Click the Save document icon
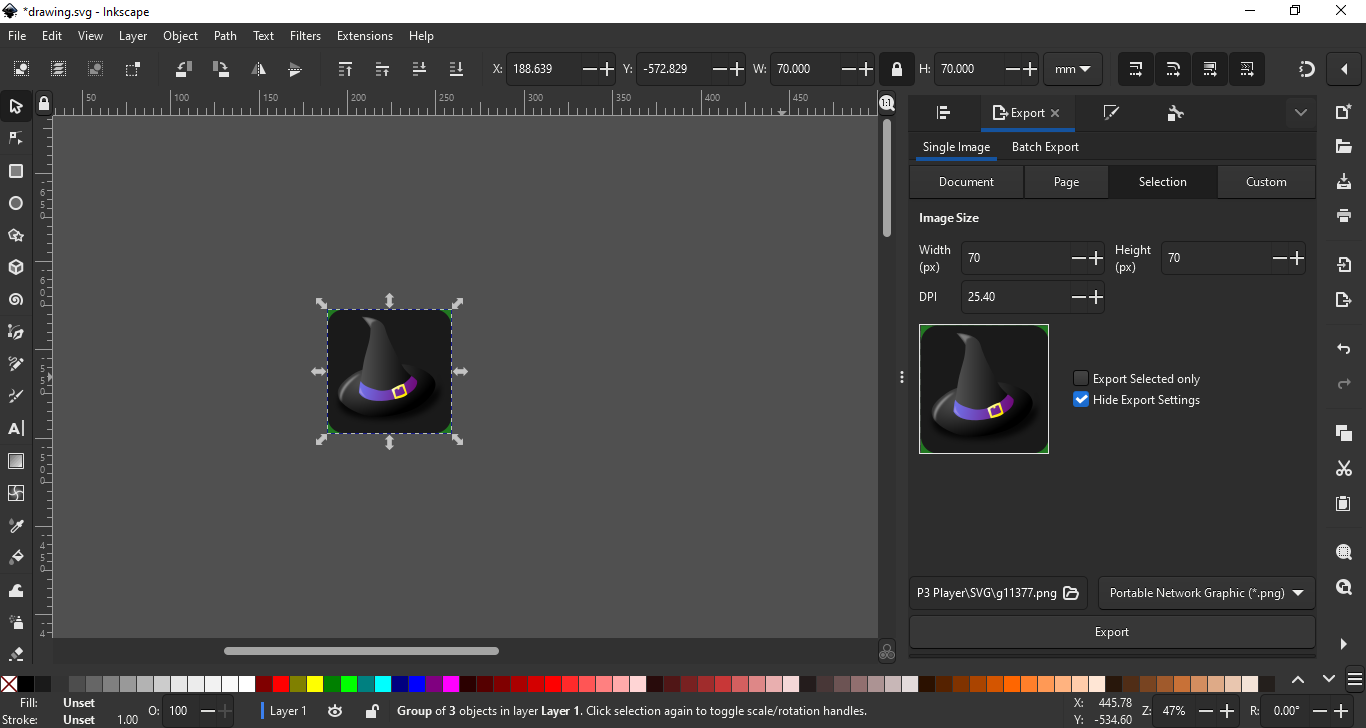The image size is (1366, 728). point(1344,181)
